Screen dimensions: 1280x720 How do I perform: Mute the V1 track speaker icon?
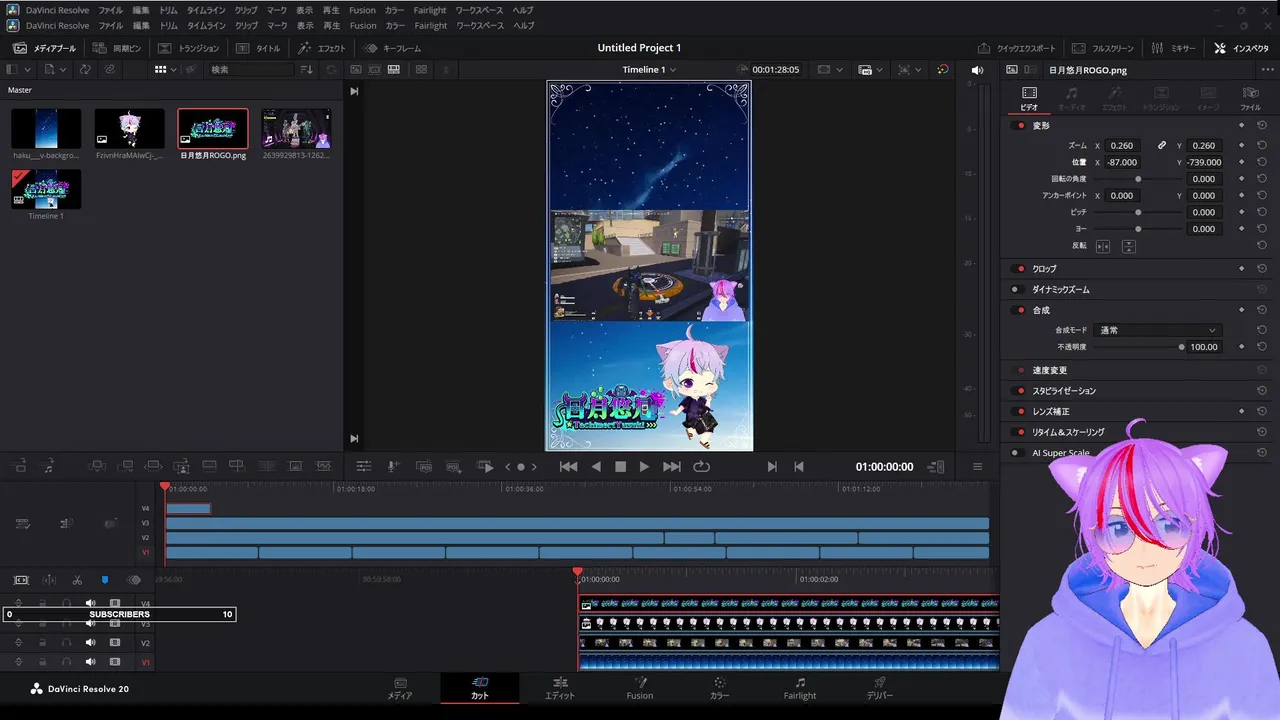pos(91,662)
